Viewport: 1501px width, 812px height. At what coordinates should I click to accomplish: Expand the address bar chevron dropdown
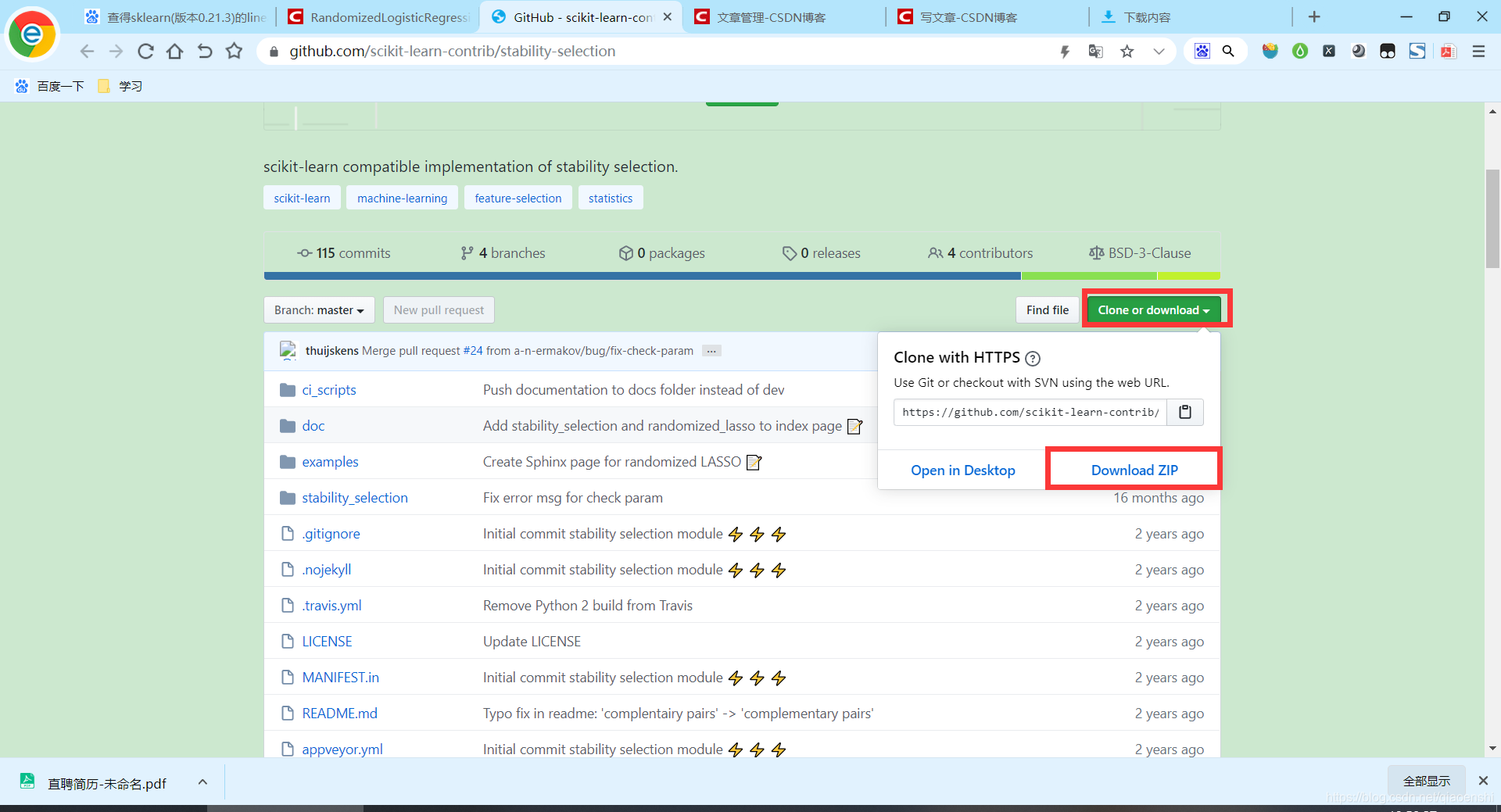(x=1159, y=52)
